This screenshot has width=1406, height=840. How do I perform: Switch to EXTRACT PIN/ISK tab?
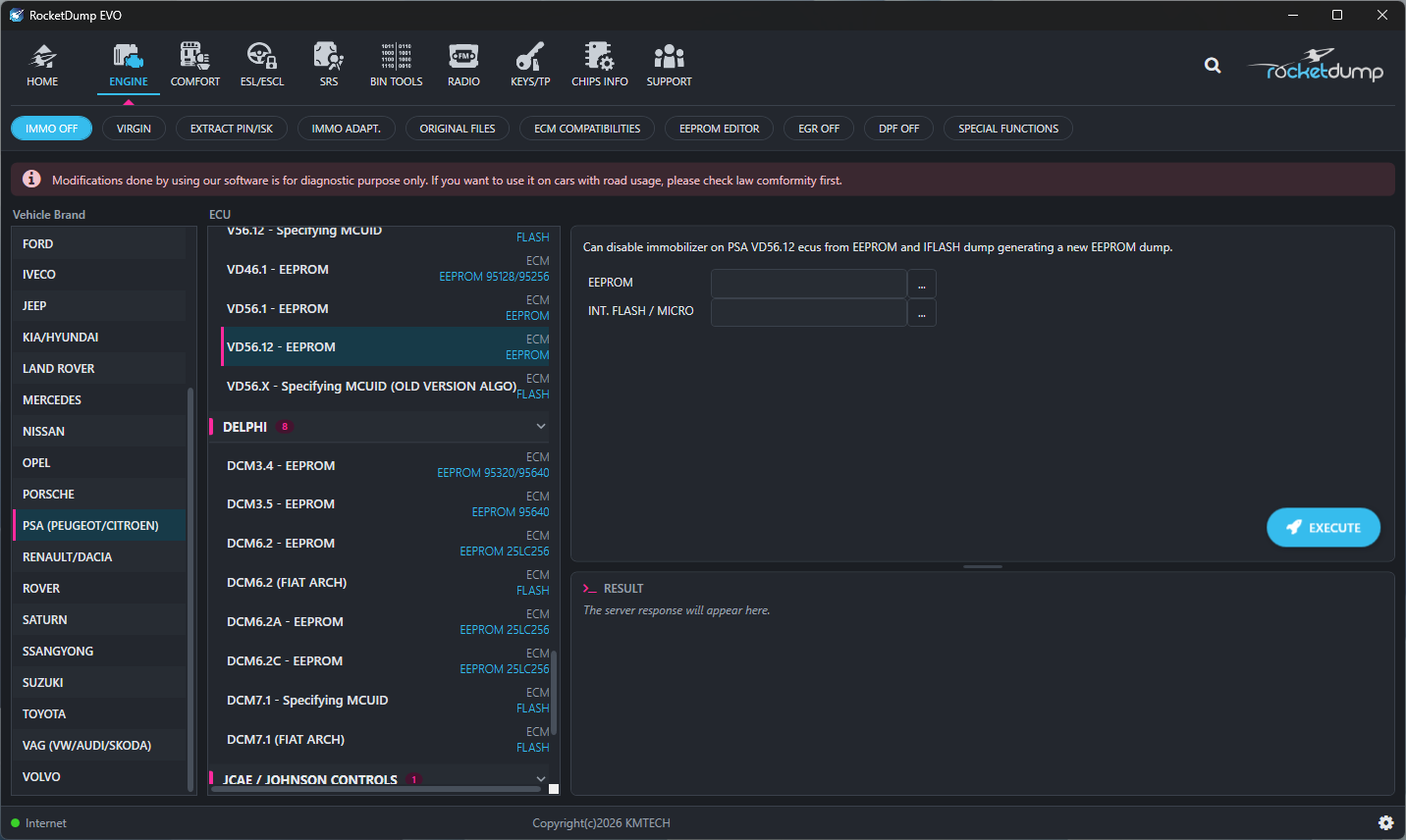(x=232, y=129)
